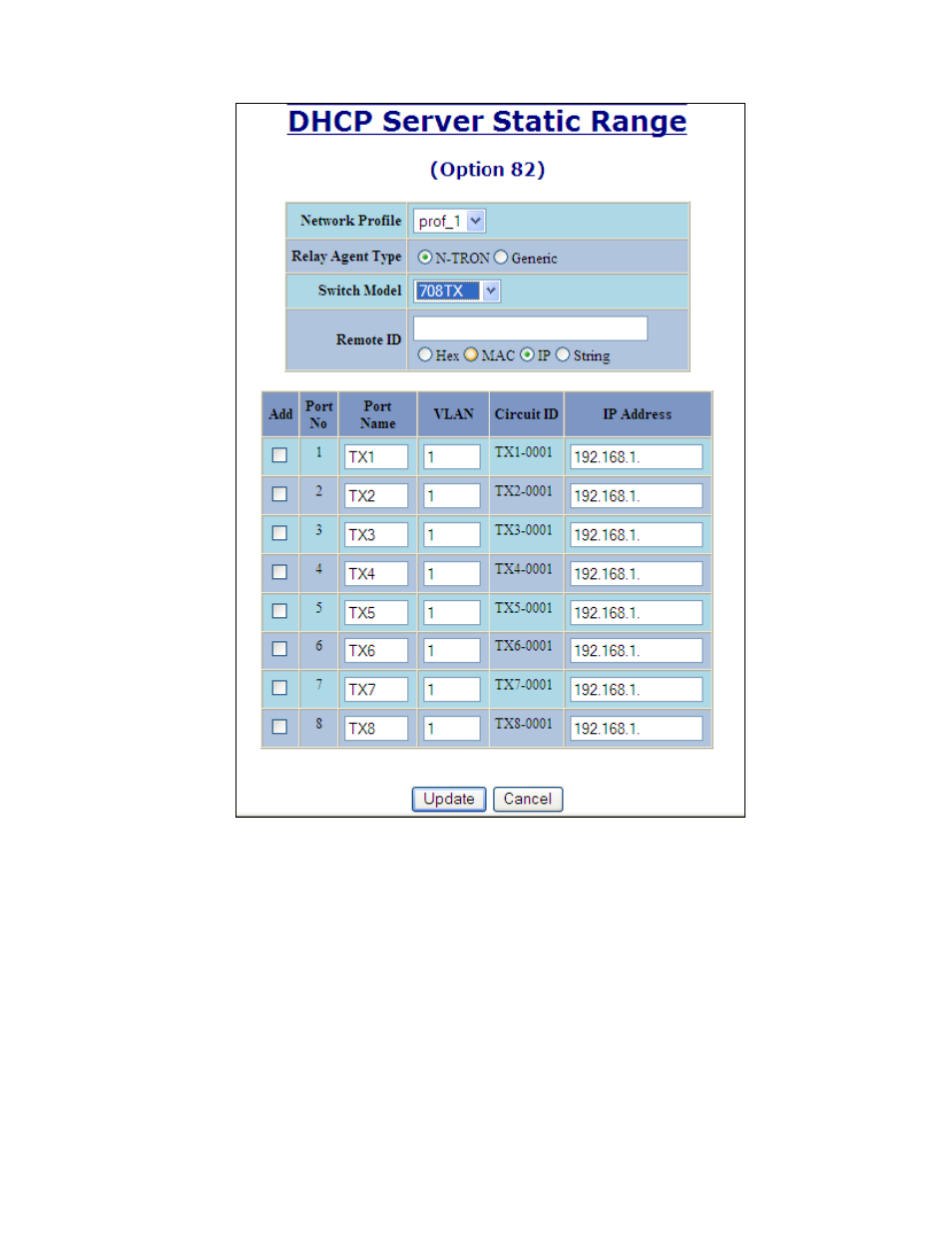Check the Add box for port 5

tap(279, 611)
